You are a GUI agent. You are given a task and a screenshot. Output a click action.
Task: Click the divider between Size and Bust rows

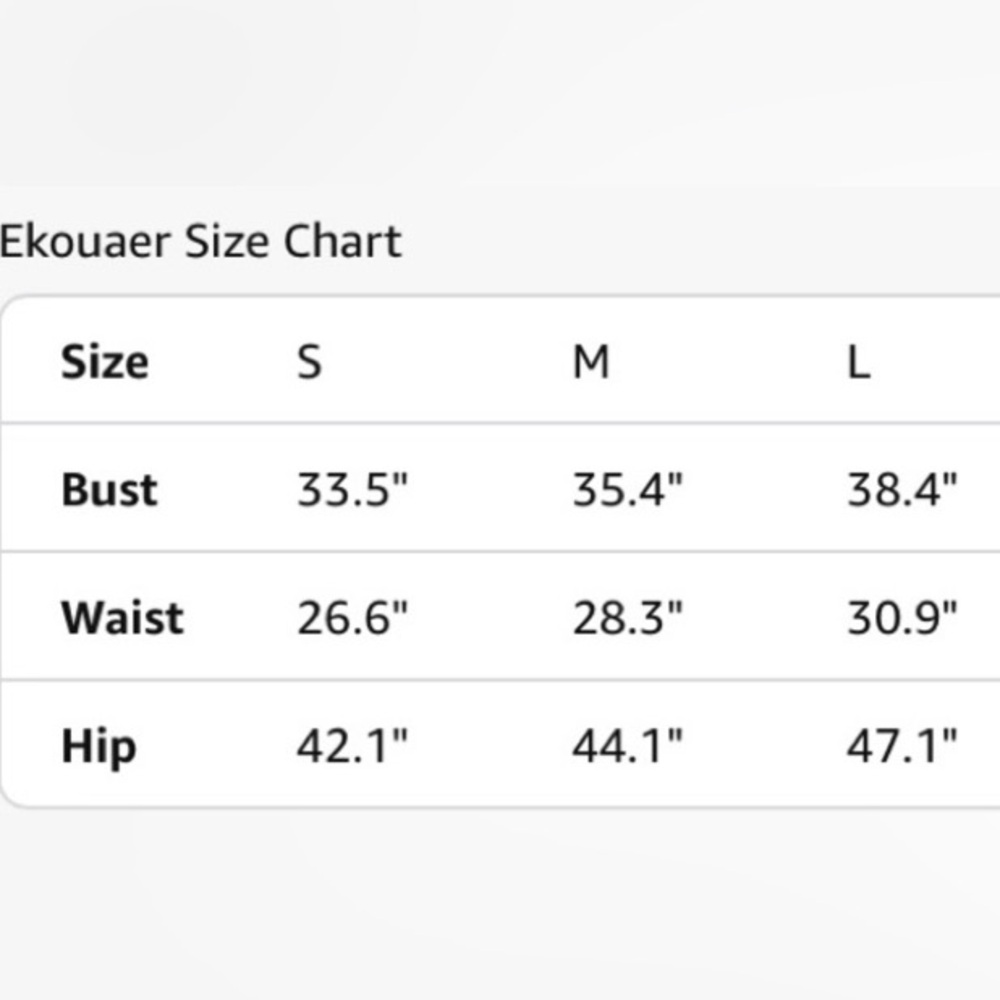point(500,423)
